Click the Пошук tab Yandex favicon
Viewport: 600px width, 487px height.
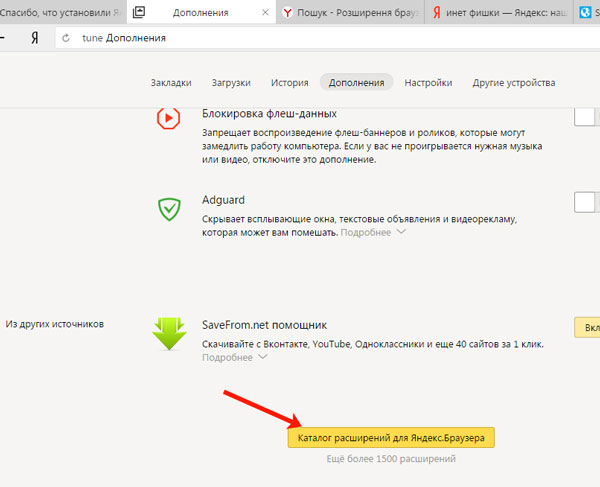tap(288, 12)
